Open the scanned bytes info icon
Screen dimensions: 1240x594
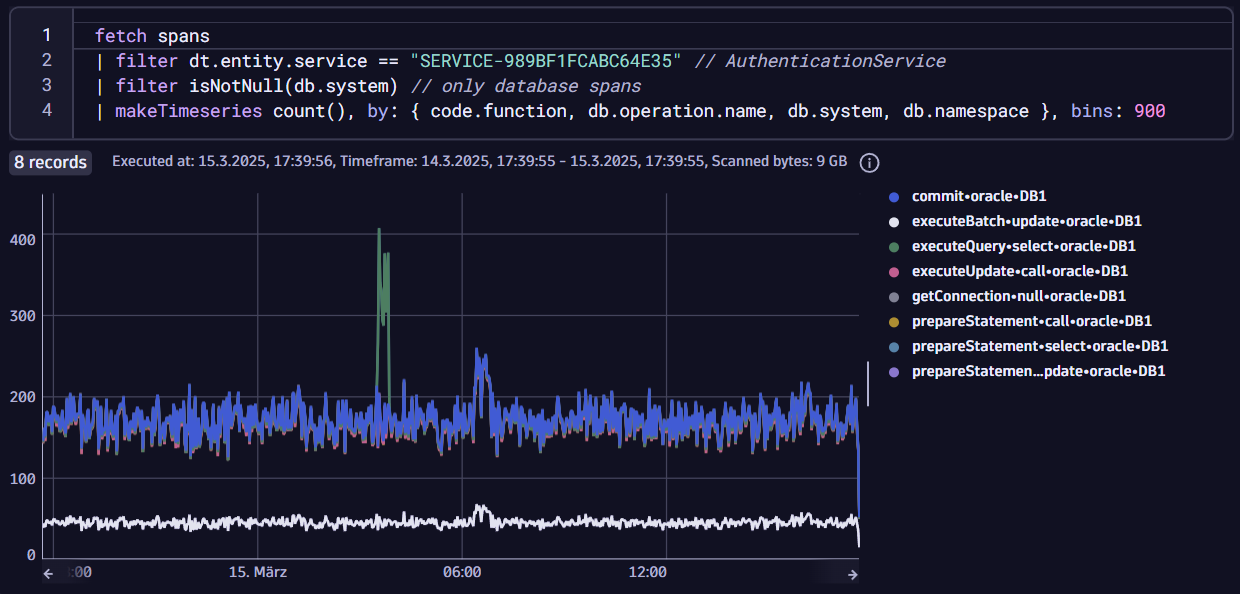(869, 163)
